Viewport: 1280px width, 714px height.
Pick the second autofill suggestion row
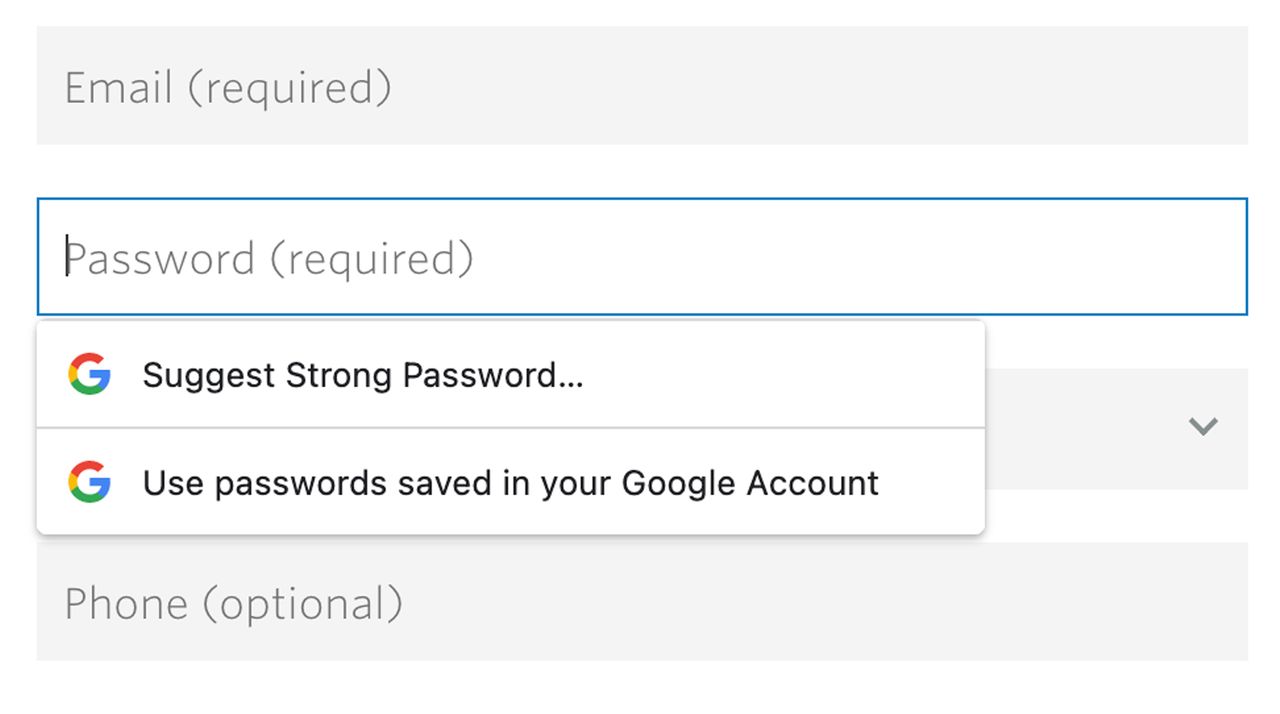point(511,482)
